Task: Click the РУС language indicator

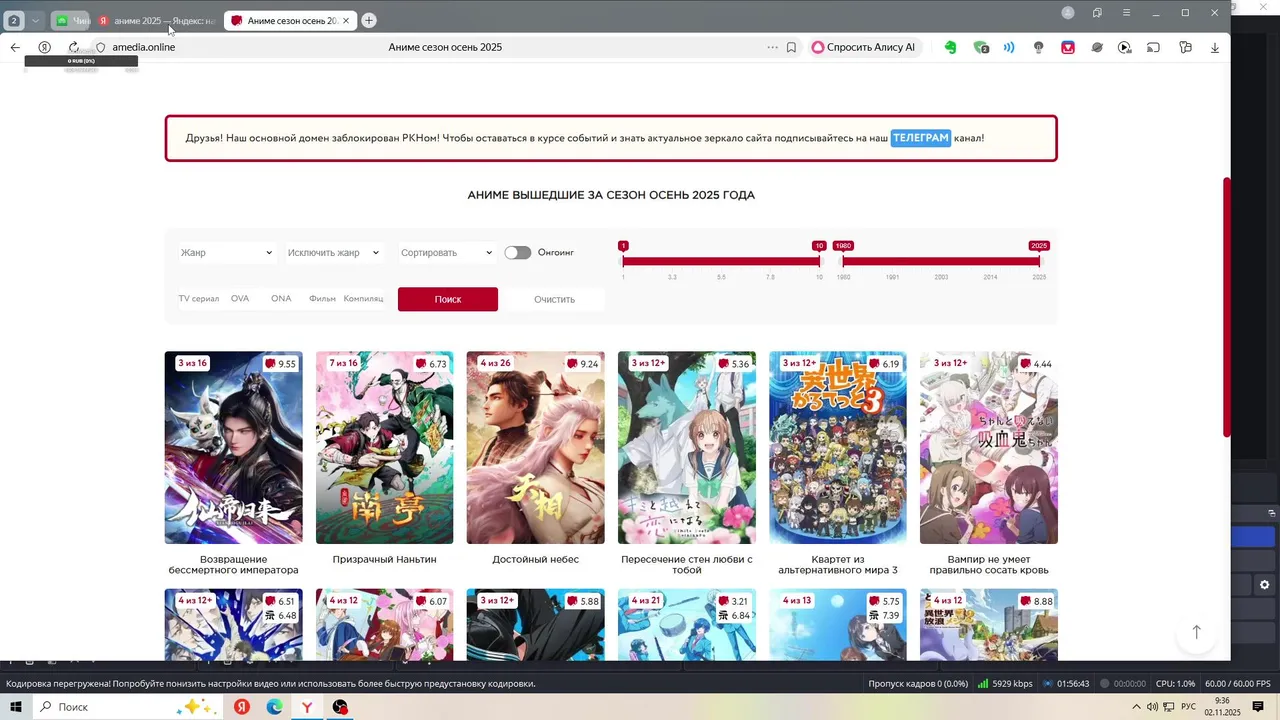Action: coord(1186,707)
